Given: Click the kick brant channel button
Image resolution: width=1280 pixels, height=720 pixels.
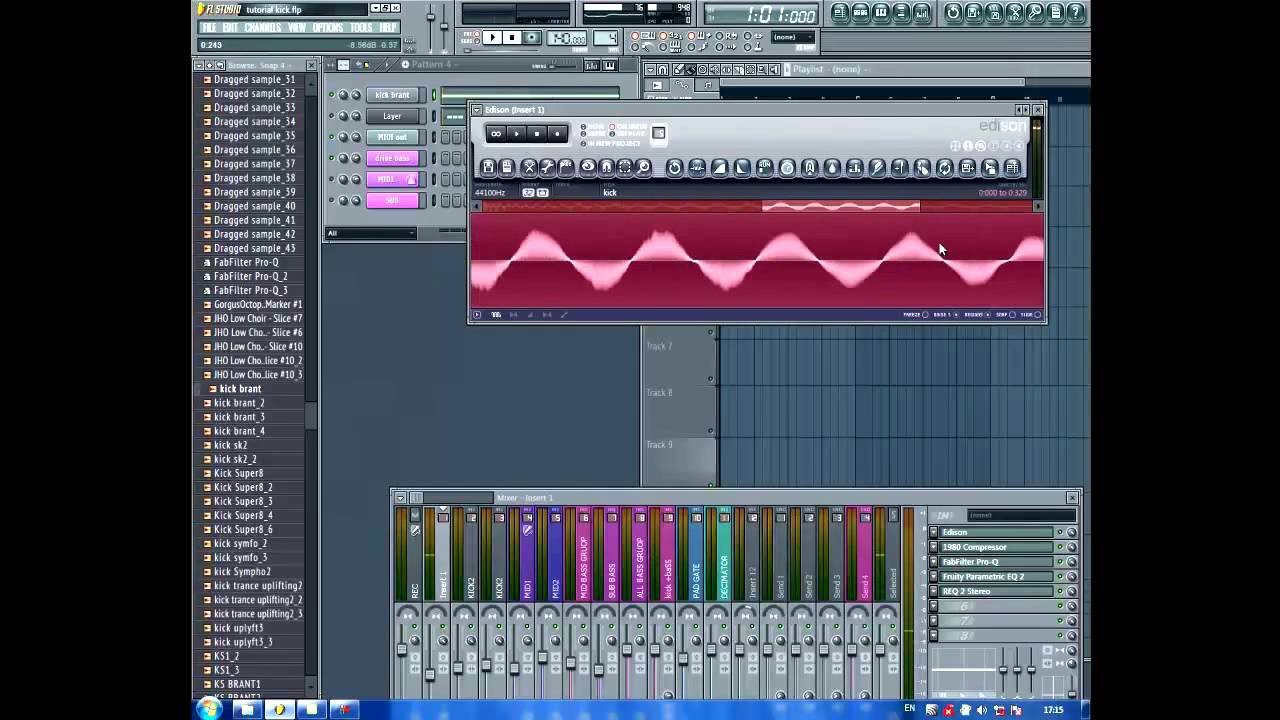Looking at the screenshot, I should coord(392,95).
